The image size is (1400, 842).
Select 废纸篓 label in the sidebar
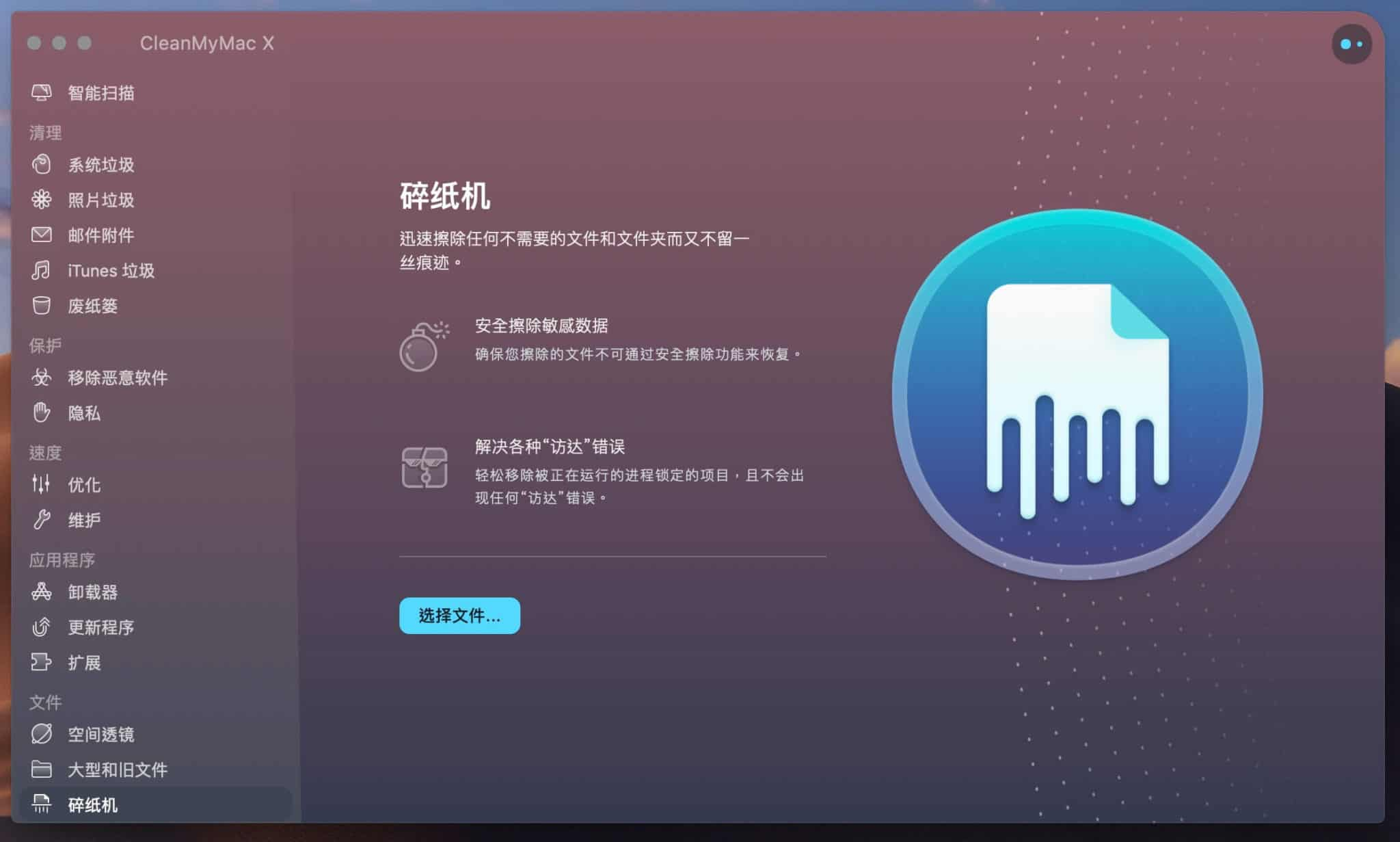pos(93,306)
